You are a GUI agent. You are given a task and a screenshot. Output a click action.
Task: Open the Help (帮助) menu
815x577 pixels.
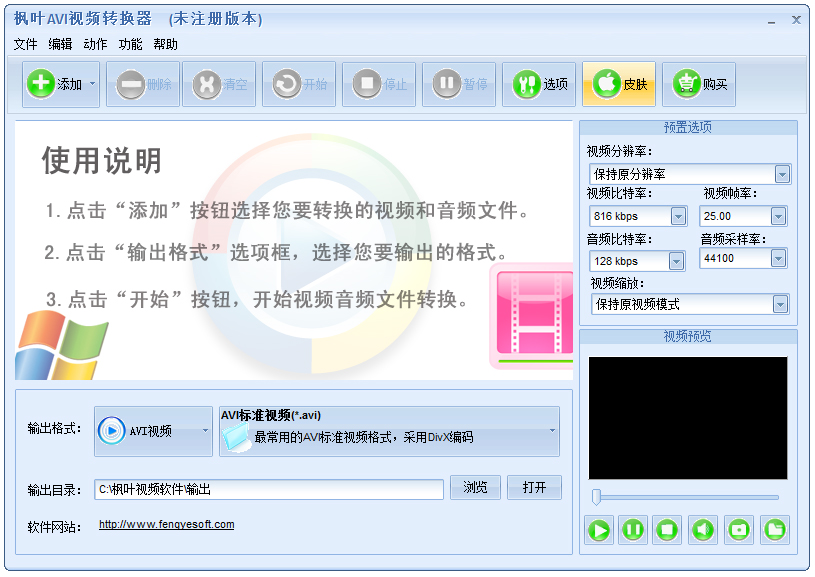[x=165, y=45]
